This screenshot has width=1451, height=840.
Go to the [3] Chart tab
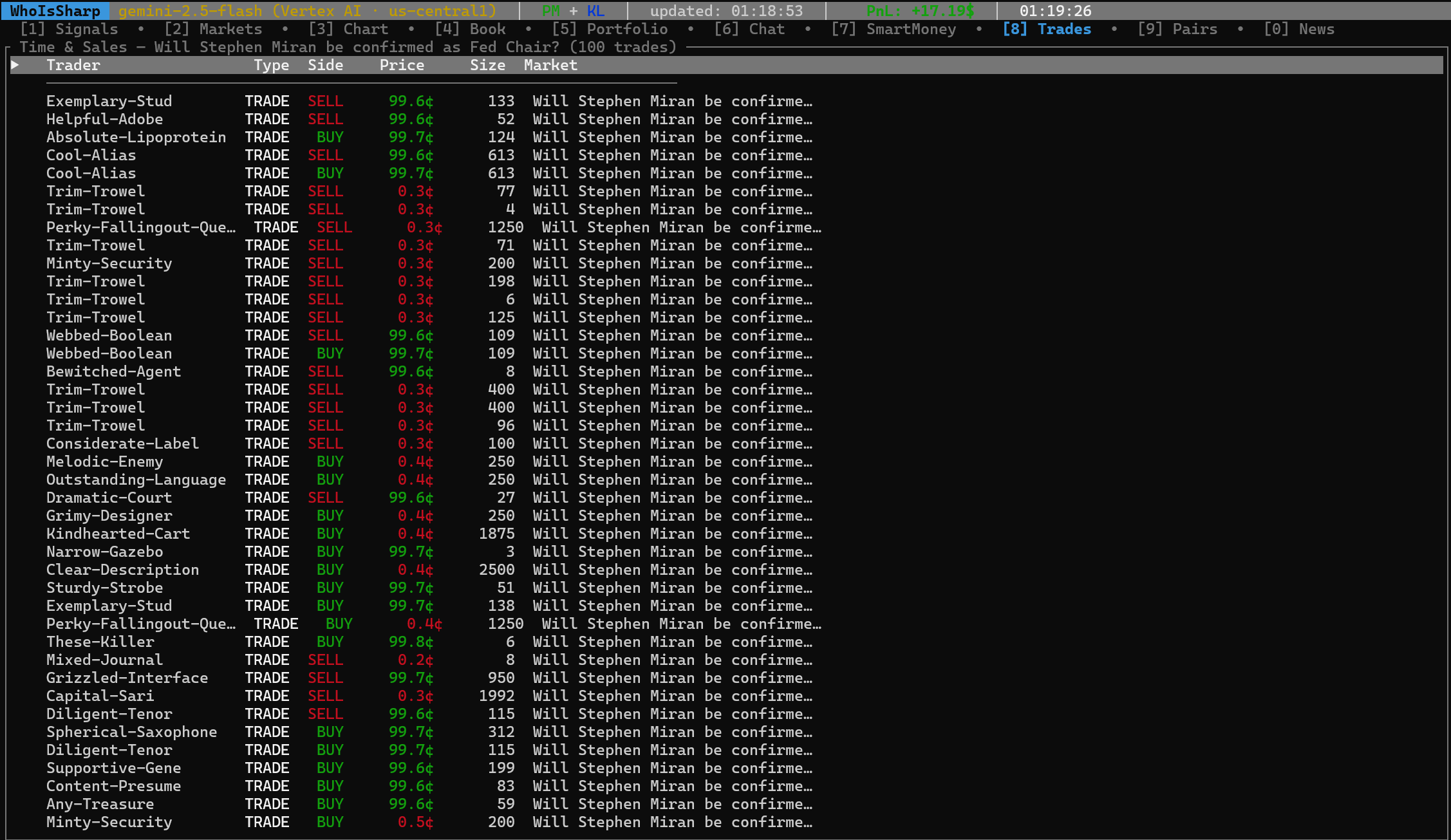tap(348, 29)
